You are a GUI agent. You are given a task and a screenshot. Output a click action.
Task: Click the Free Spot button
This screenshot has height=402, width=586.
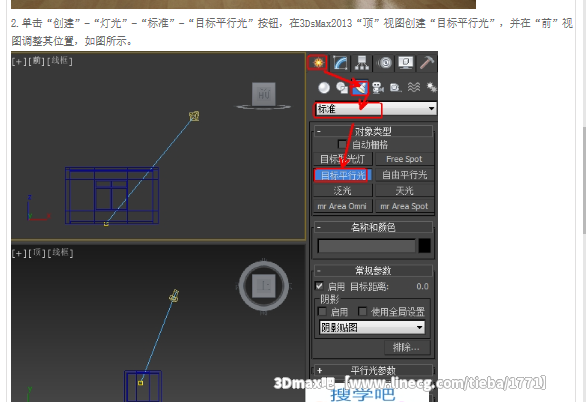(404, 159)
